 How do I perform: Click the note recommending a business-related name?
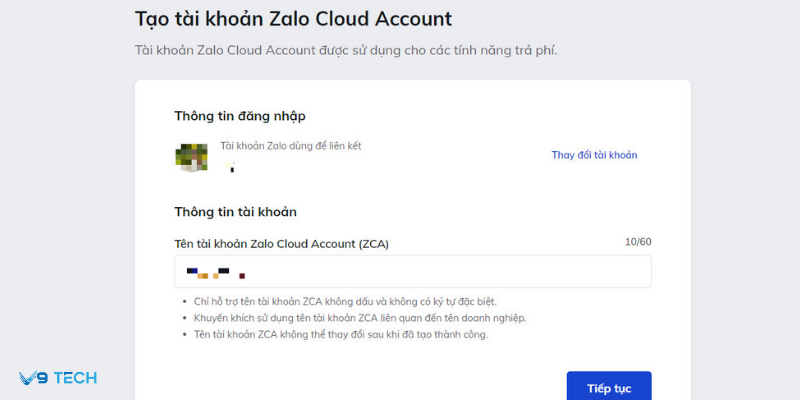tap(360, 318)
